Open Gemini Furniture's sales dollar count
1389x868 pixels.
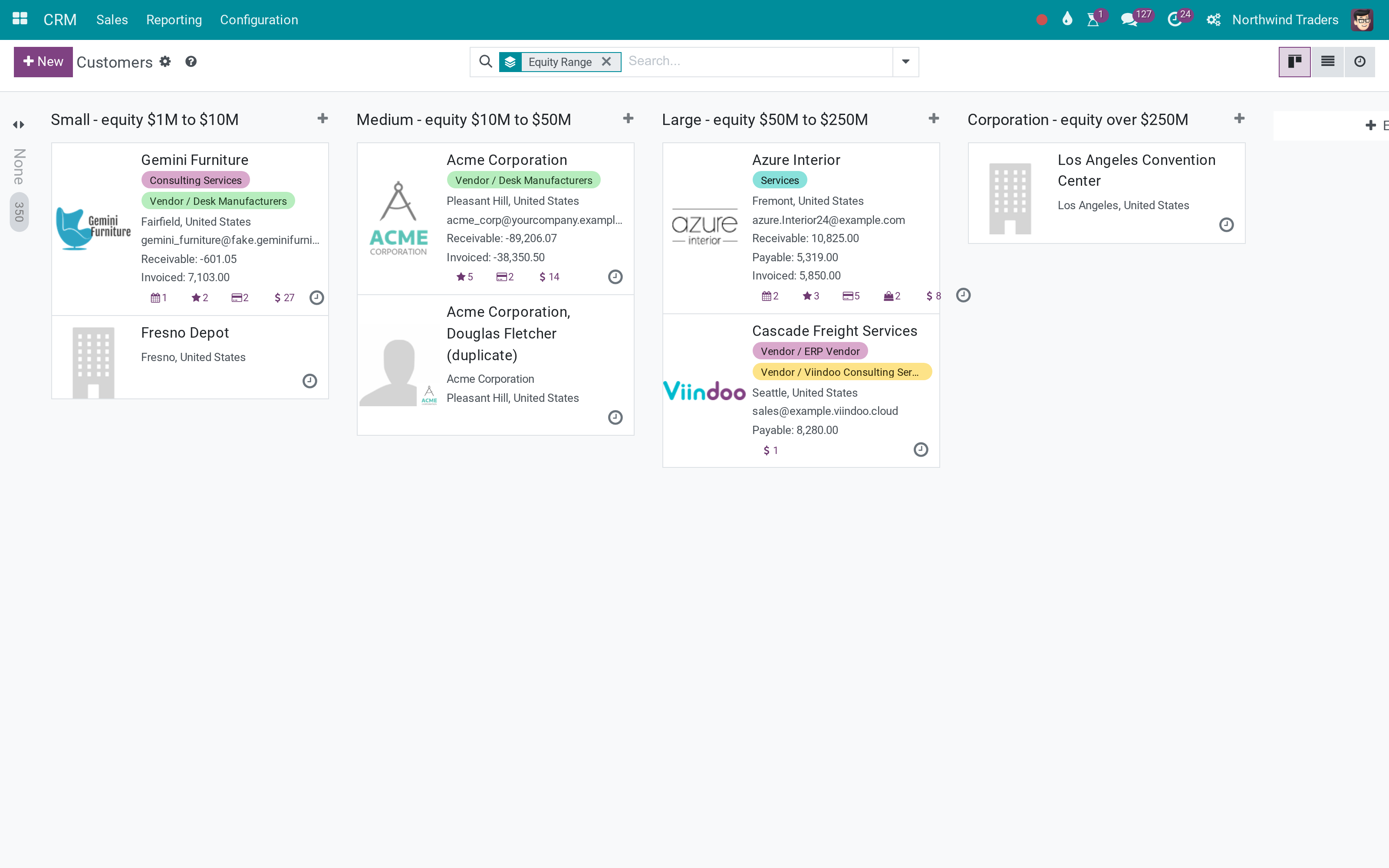coord(284,297)
